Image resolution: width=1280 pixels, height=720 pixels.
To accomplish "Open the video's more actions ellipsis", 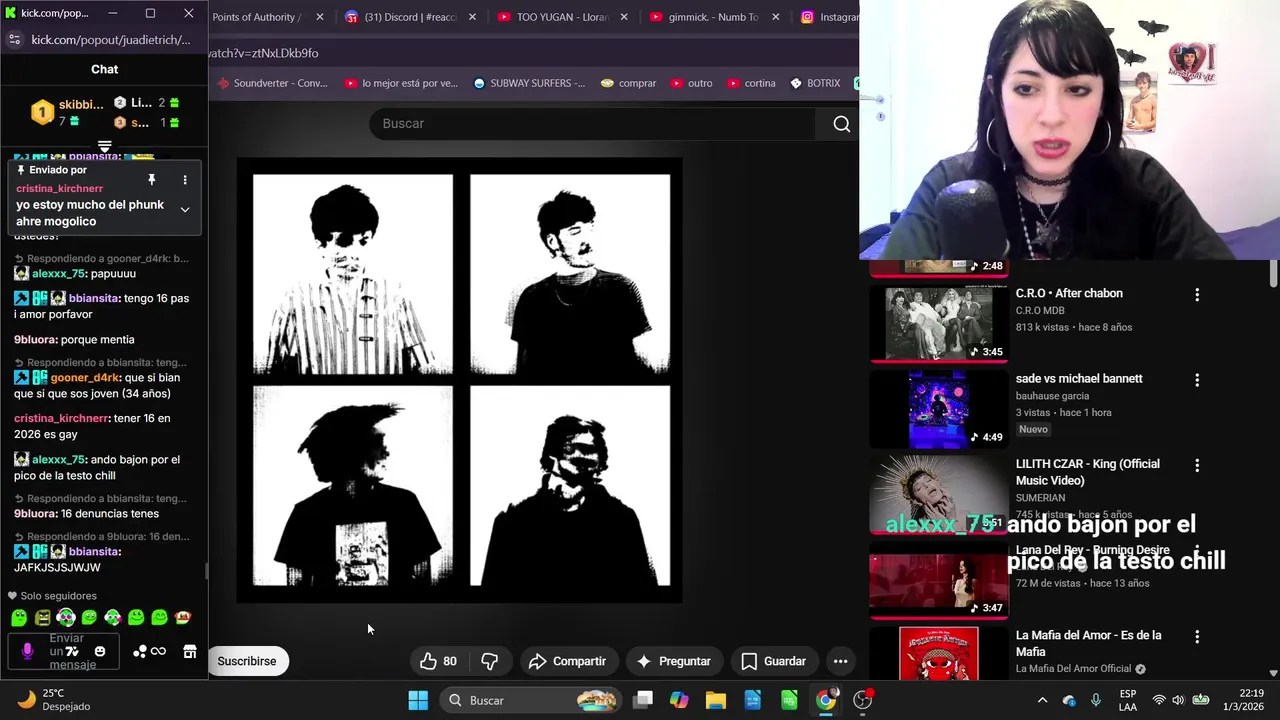I will [x=840, y=661].
